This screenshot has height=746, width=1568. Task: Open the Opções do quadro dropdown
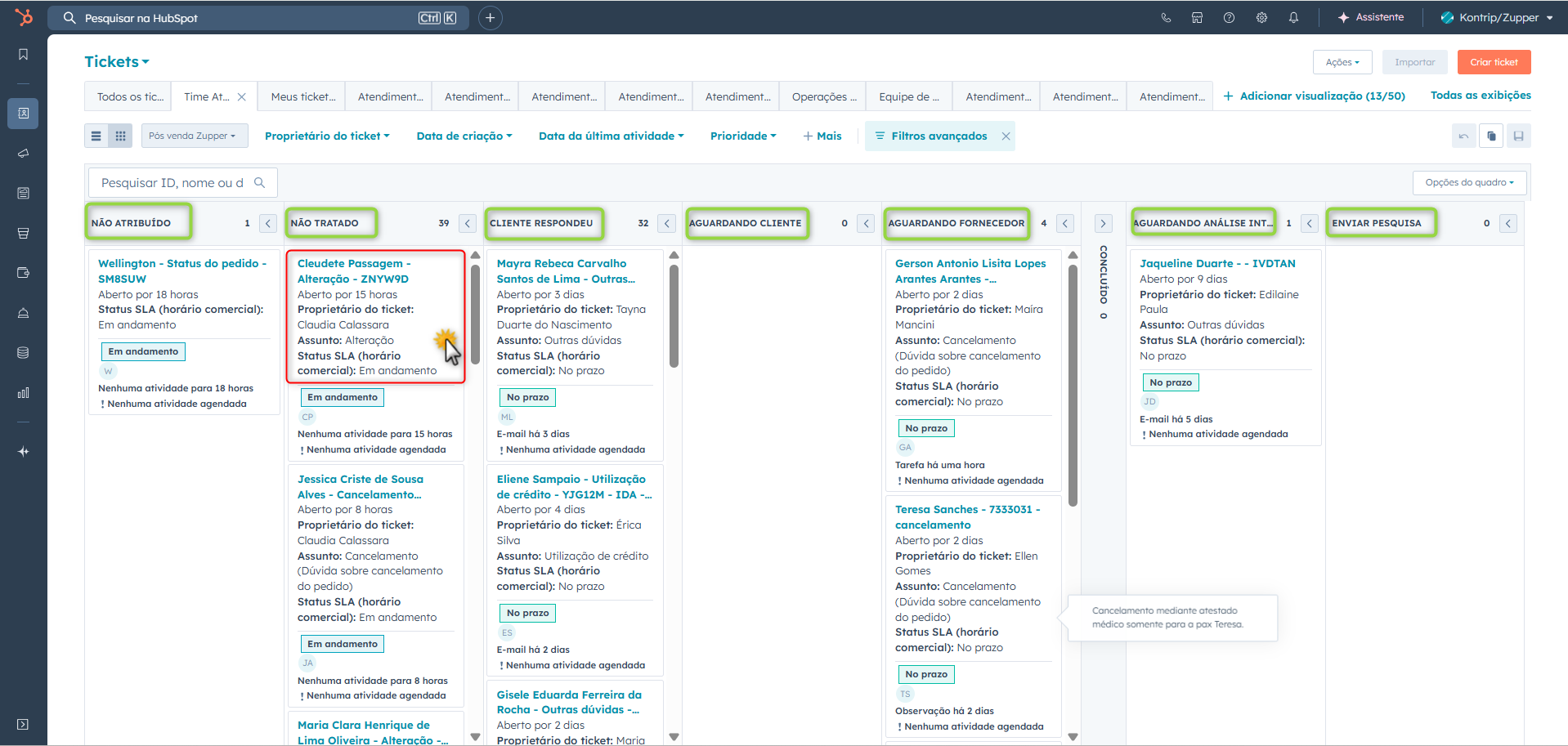click(1469, 183)
